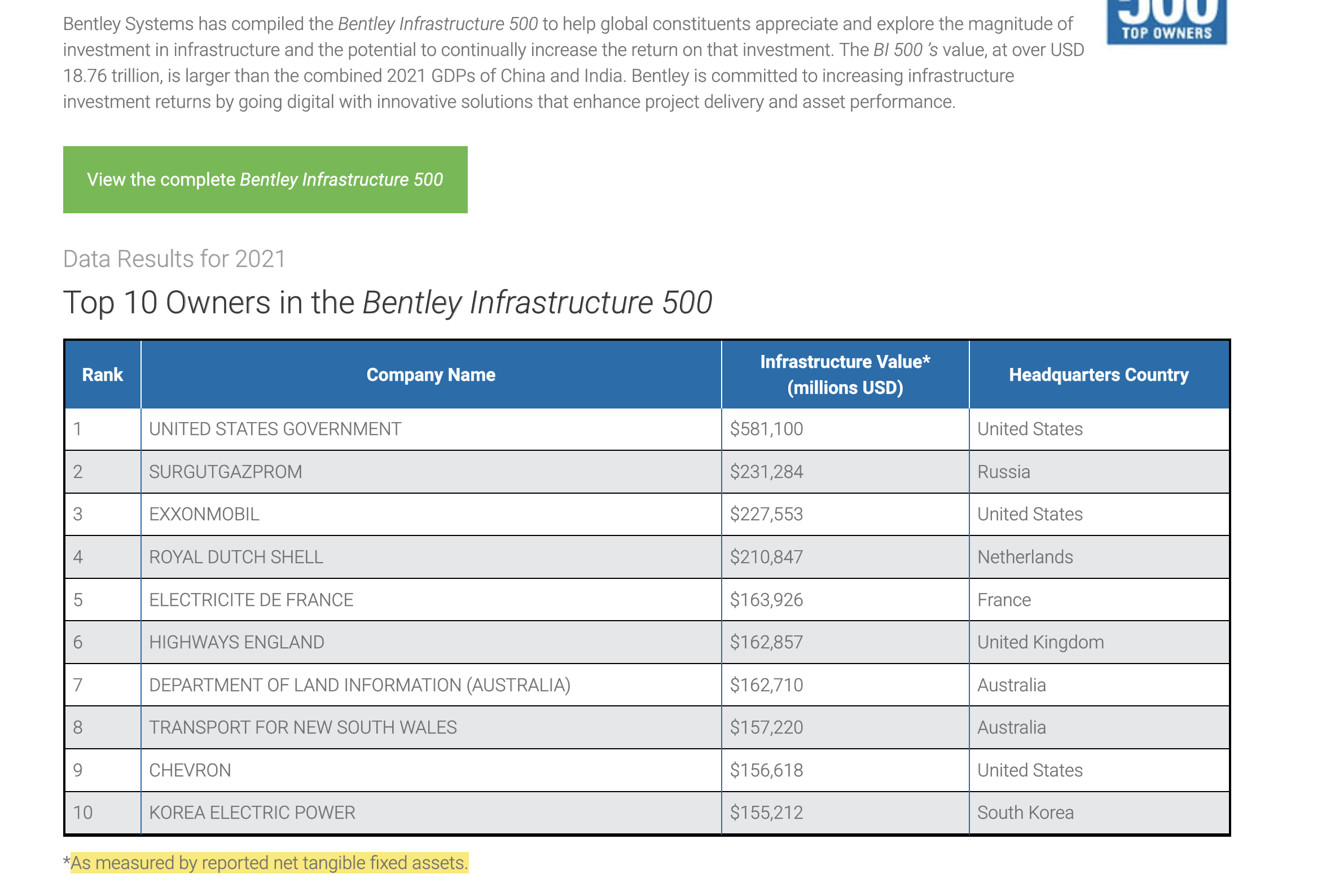Screen dimensions: 1335x896
Task: Select the Korea Electric Power row
Action: (x=252, y=812)
